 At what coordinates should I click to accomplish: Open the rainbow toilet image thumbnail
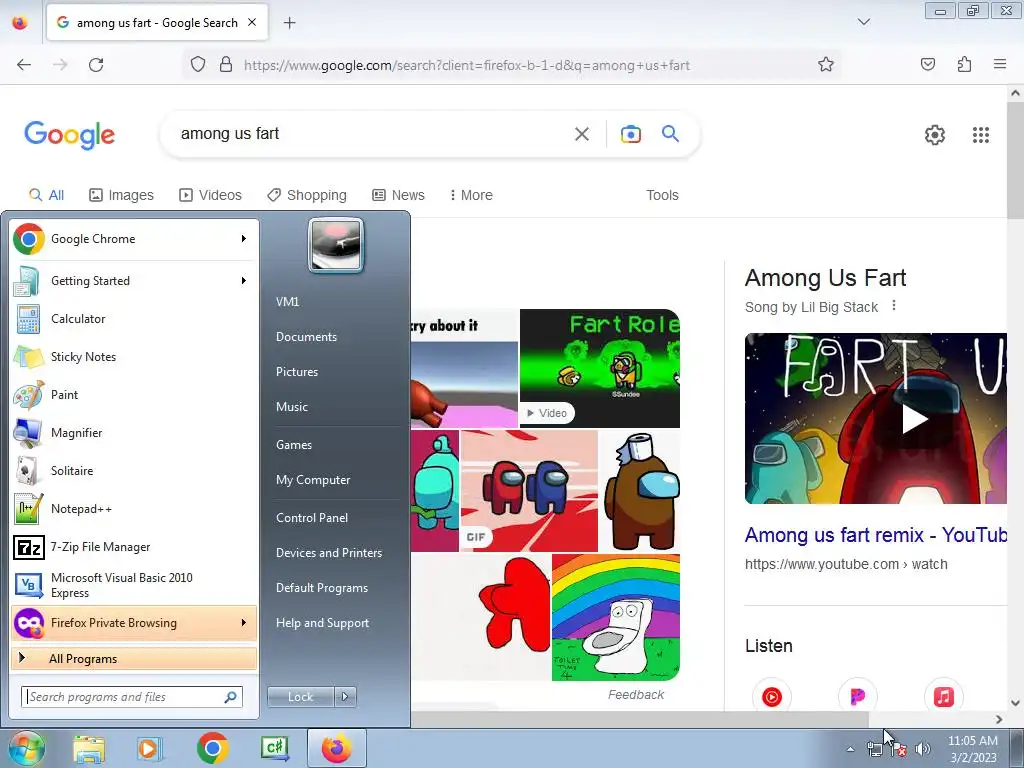pyautogui.click(x=616, y=617)
